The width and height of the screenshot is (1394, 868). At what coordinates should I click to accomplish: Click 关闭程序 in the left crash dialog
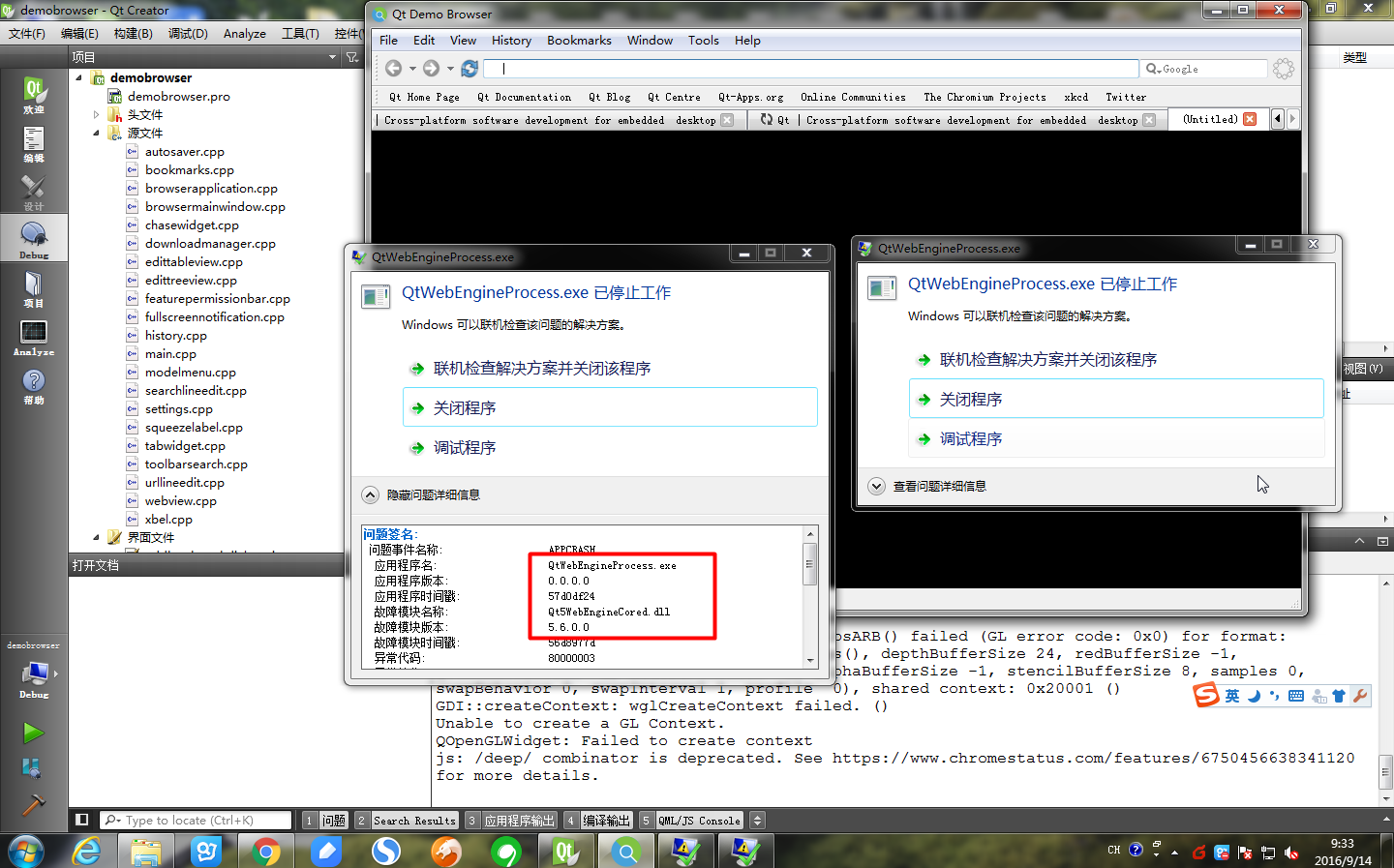click(x=610, y=407)
